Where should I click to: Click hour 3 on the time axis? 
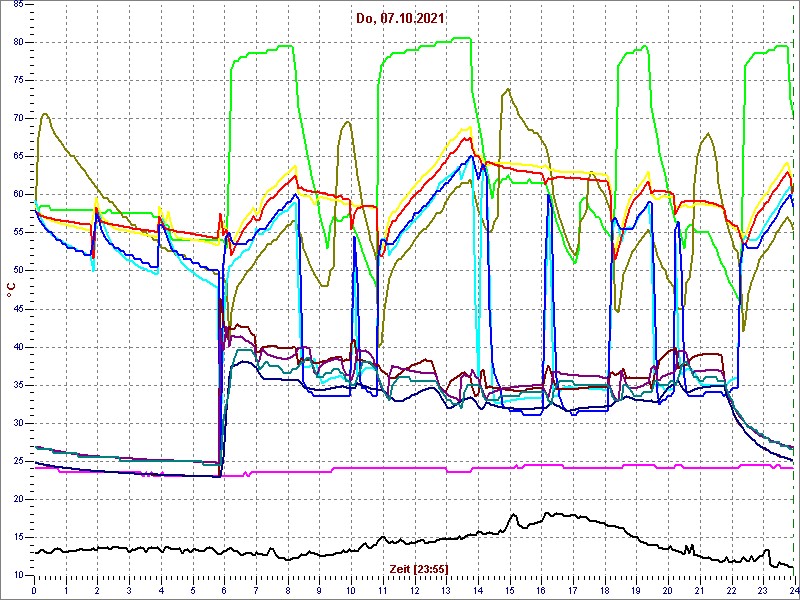point(129,590)
